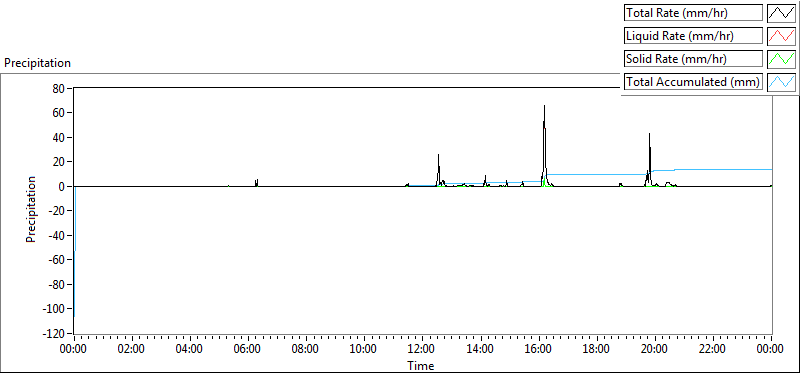Click the Total Rate black line style icon
Viewport: 800px width, 373px height.
[x=782, y=12]
